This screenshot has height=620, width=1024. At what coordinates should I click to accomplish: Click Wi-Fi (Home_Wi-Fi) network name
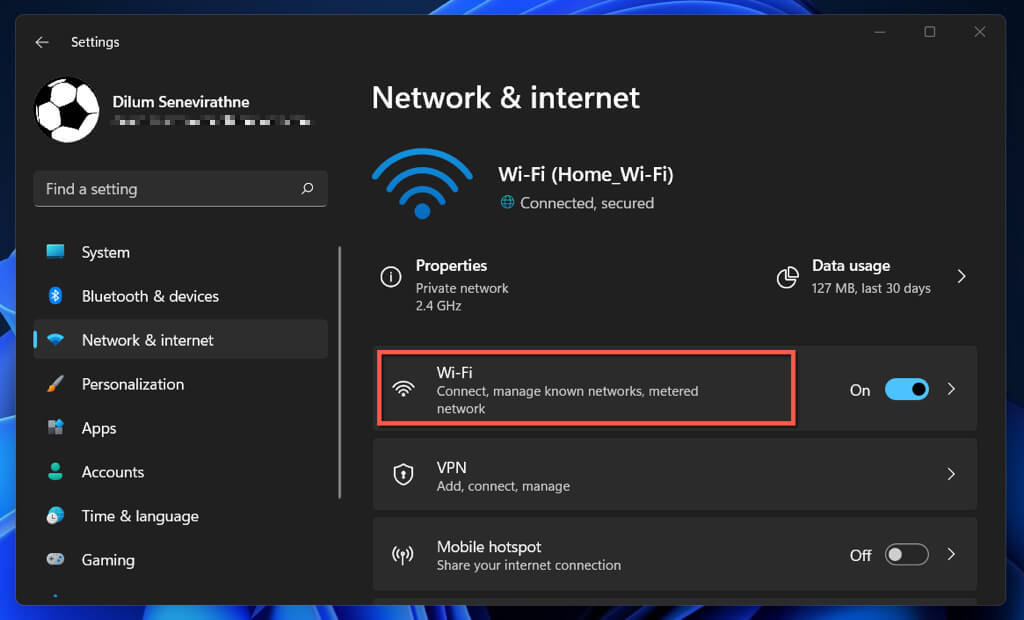coord(586,174)
